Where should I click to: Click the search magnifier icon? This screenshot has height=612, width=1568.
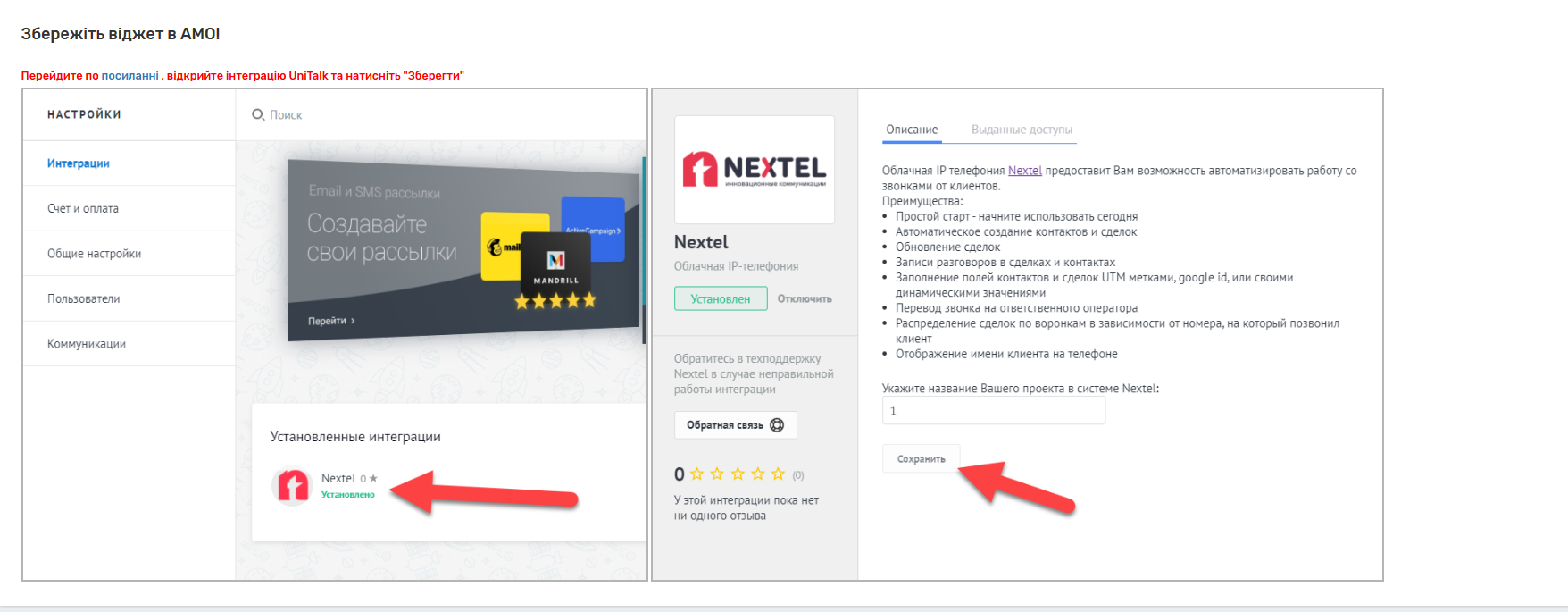pyautogui.click(x=258, y=114)
